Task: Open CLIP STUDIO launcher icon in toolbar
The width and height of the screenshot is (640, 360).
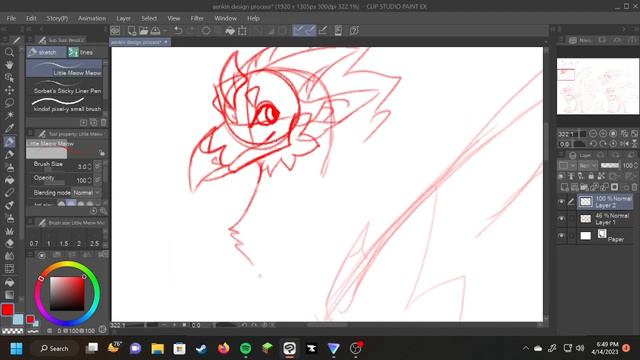Action: click(x=116, y=31)
